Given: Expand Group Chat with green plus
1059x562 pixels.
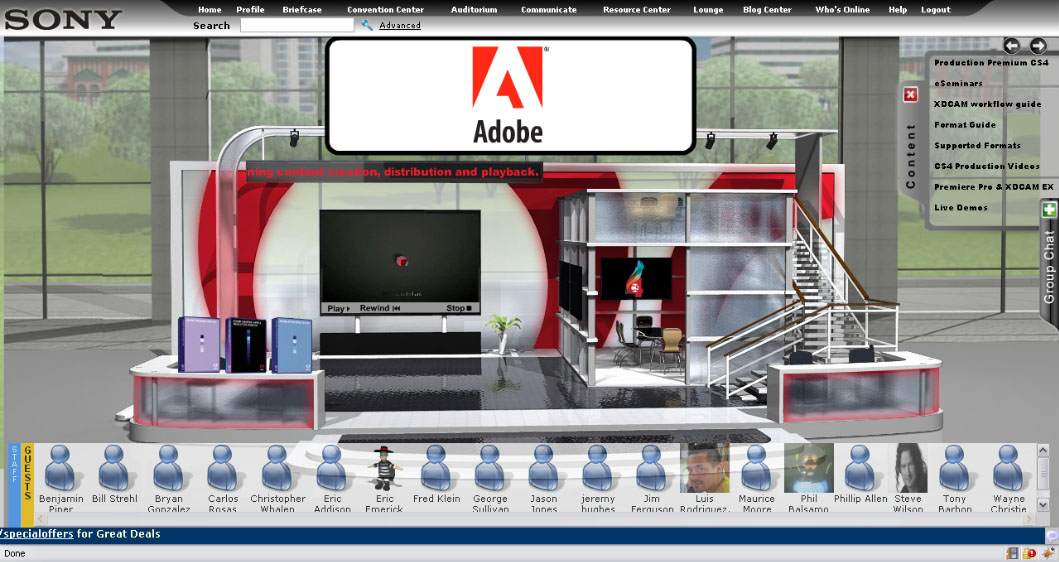Looking at the screenshot, I should [x=1048, y=210].
